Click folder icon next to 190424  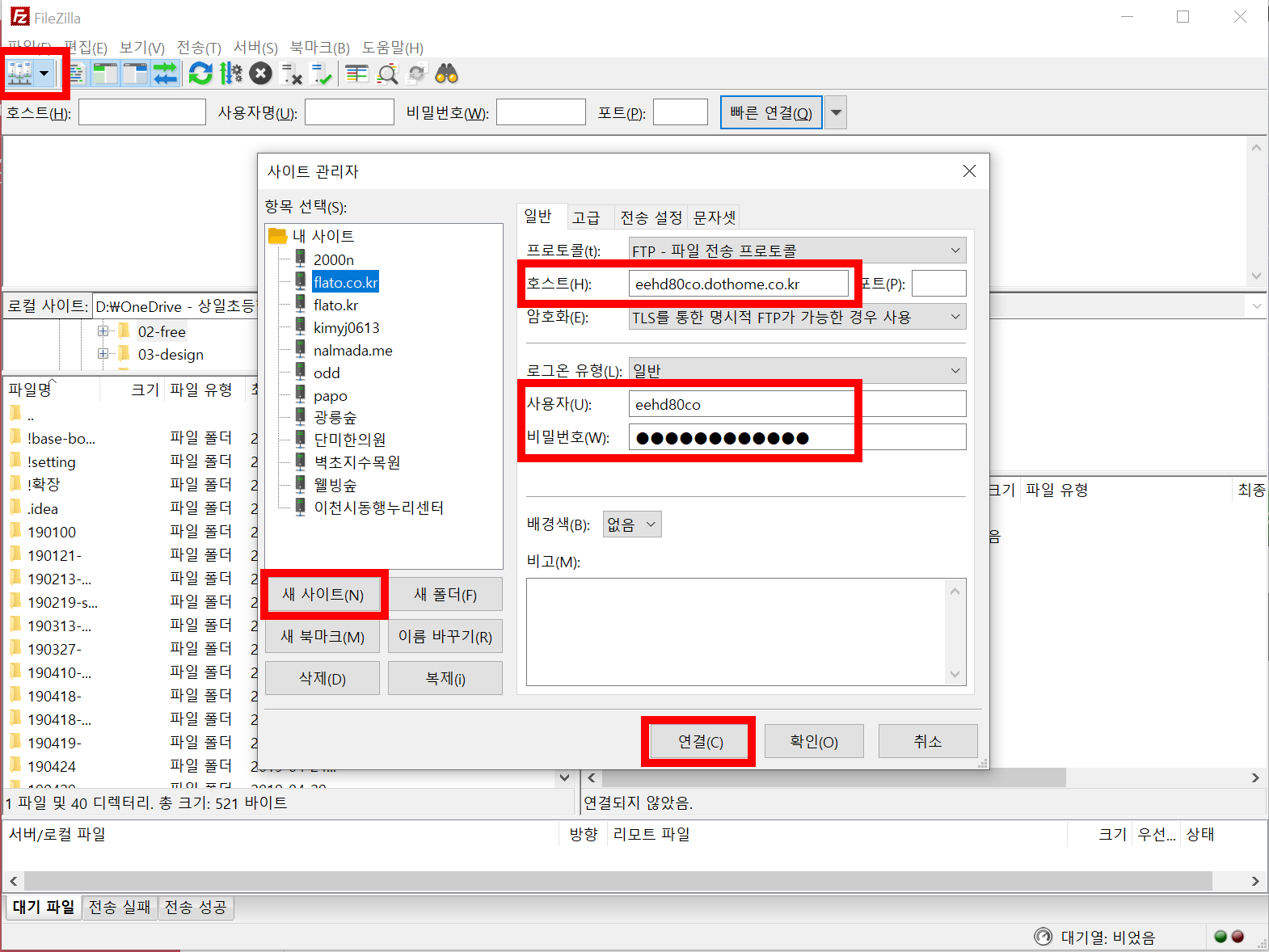[x=15, y=765]
